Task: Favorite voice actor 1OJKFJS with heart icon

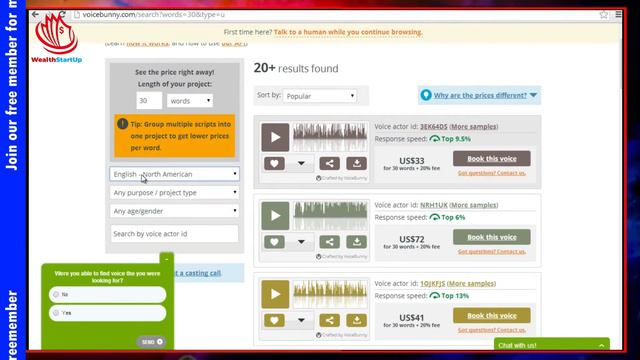Action: 274,320
